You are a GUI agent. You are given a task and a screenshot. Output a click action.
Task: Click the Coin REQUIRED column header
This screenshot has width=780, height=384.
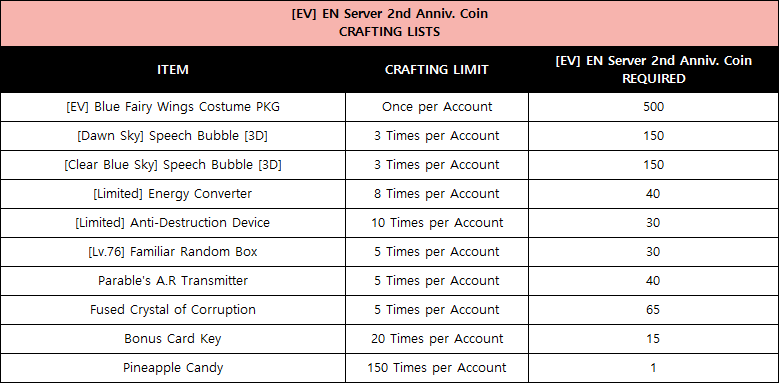(x=653, y=69)
